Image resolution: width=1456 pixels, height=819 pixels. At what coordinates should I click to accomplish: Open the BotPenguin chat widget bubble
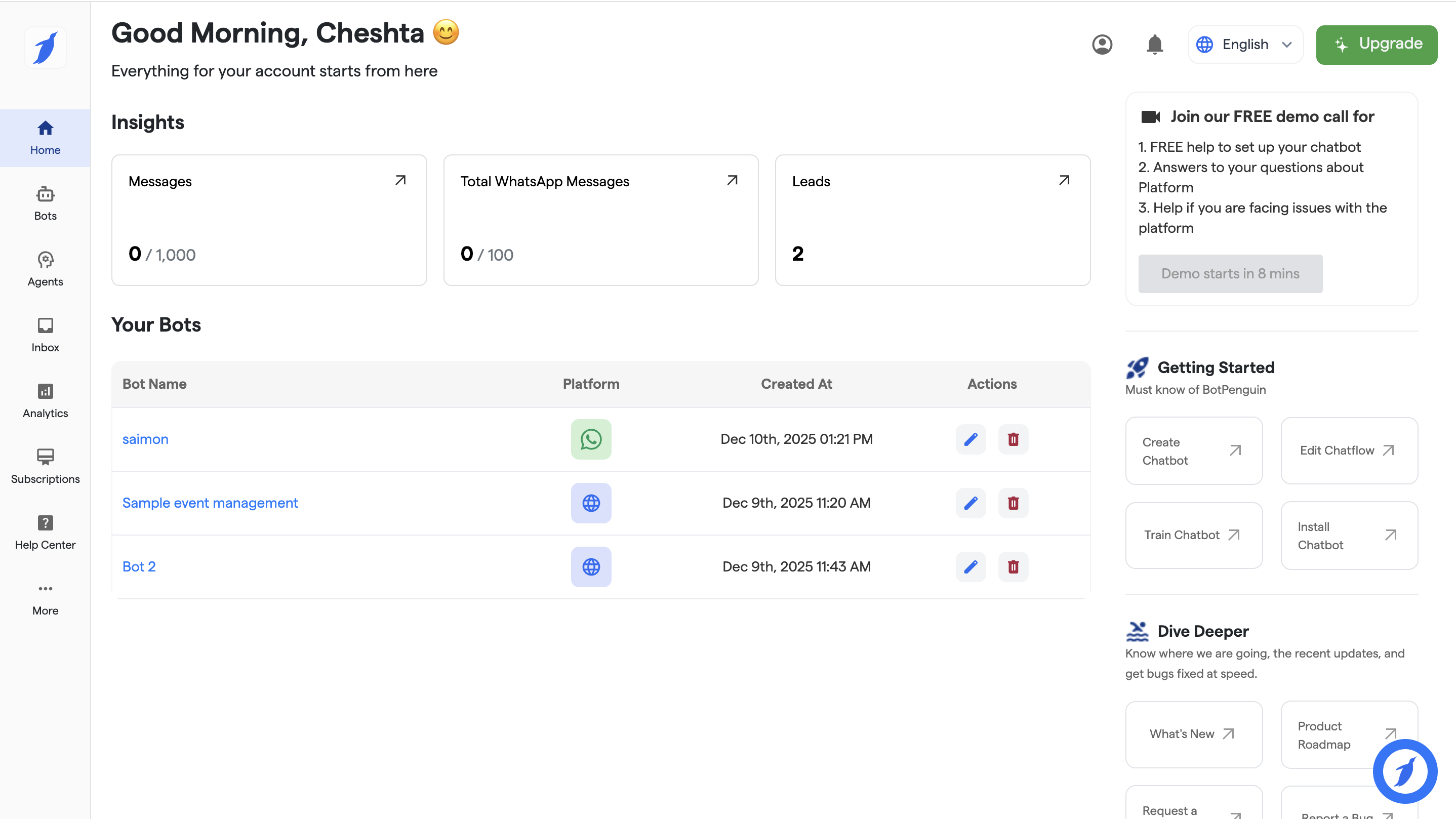1404,771
